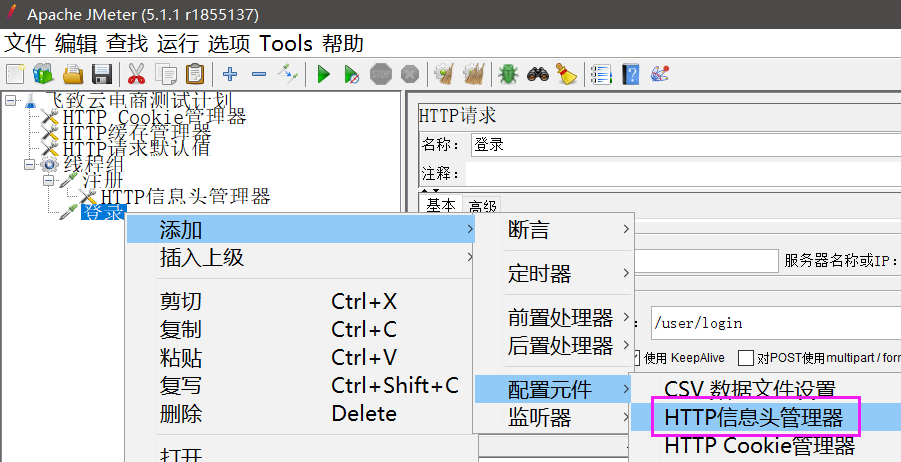Start the test with the green play icon
The height and width of the screenshot is (462, 901).
tap(324, 74)
